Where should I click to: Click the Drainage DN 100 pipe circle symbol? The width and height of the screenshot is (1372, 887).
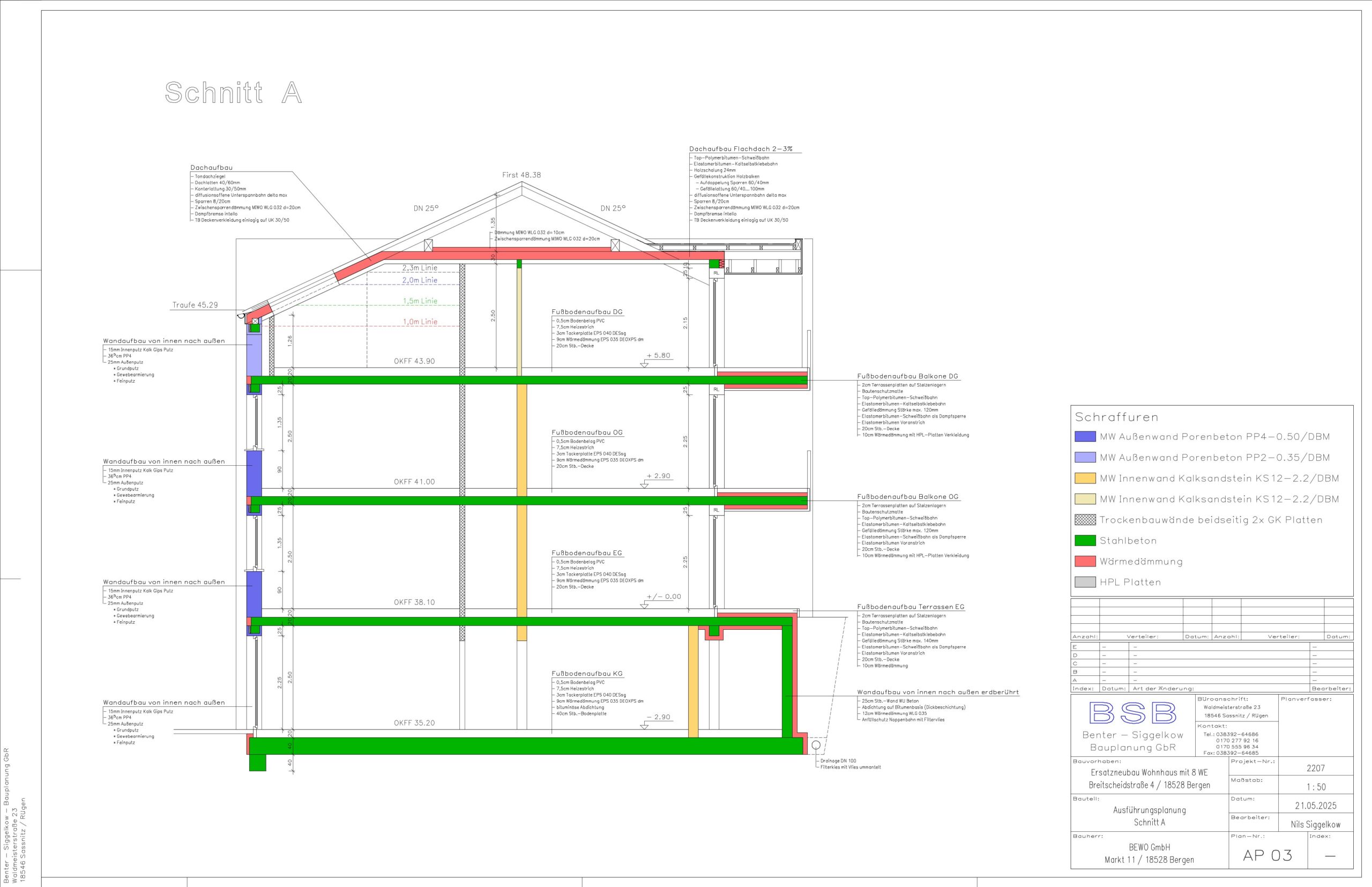coord(816,746)
